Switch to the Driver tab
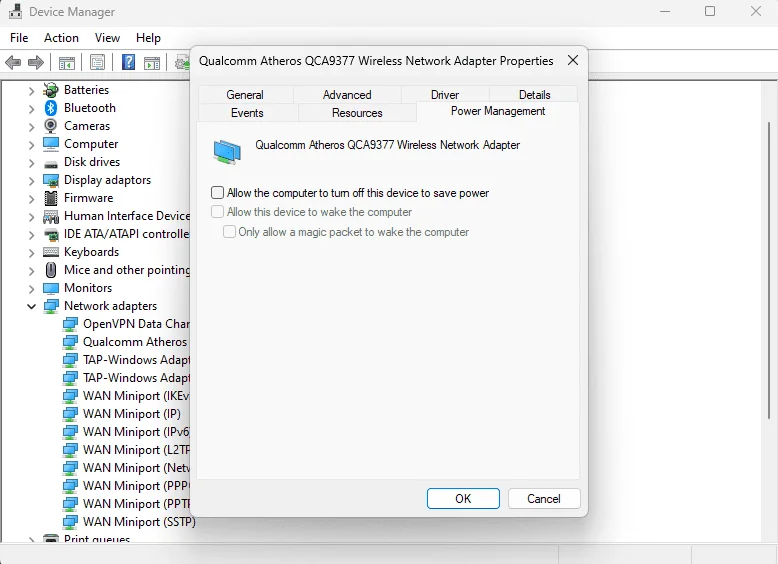 coord(445,95)
